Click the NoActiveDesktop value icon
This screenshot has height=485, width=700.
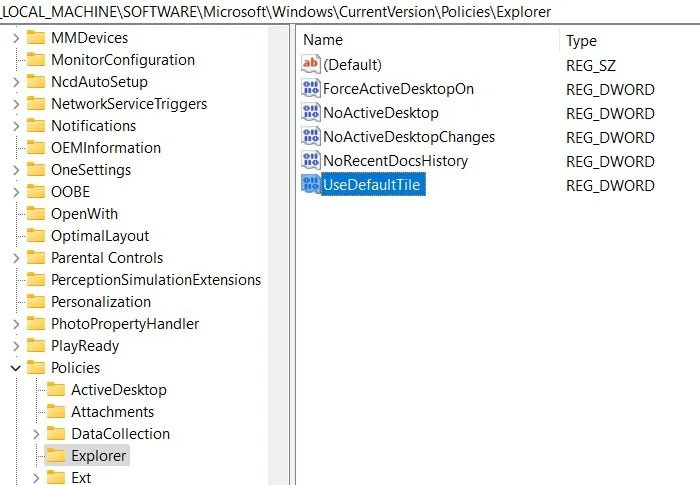(x=310, y=112)
